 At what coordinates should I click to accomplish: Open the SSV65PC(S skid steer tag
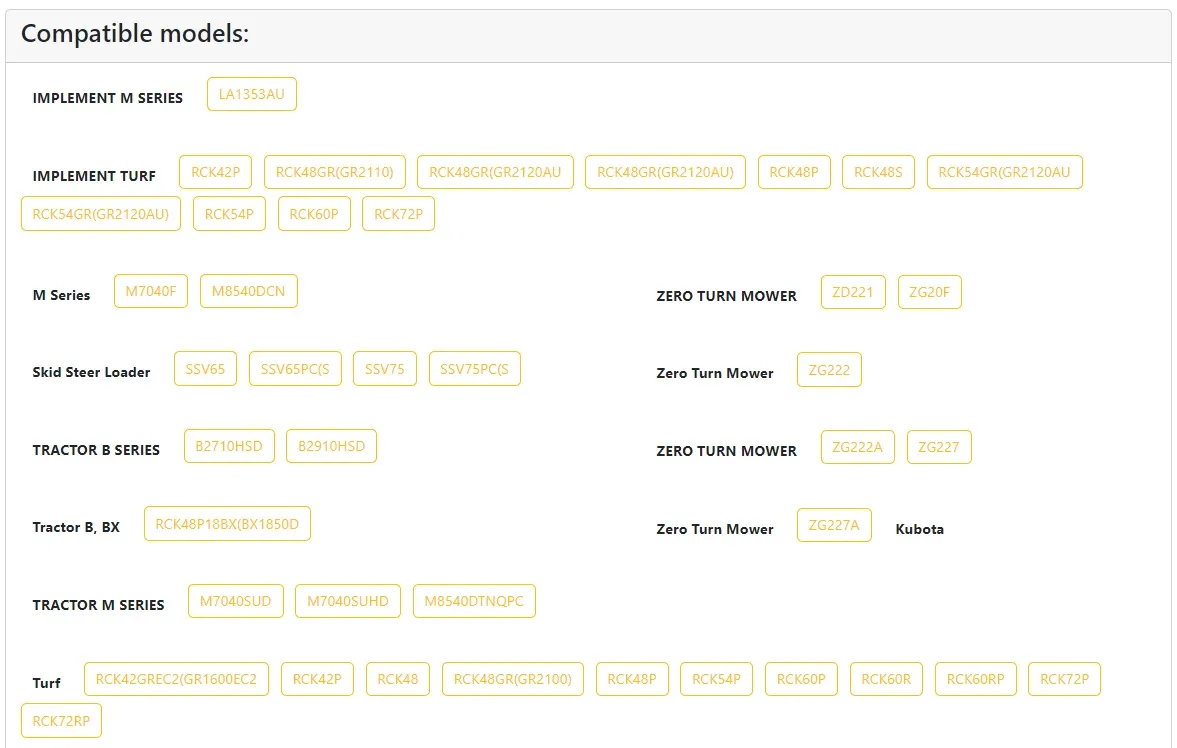pyautogui.click(x=295, y=369)
